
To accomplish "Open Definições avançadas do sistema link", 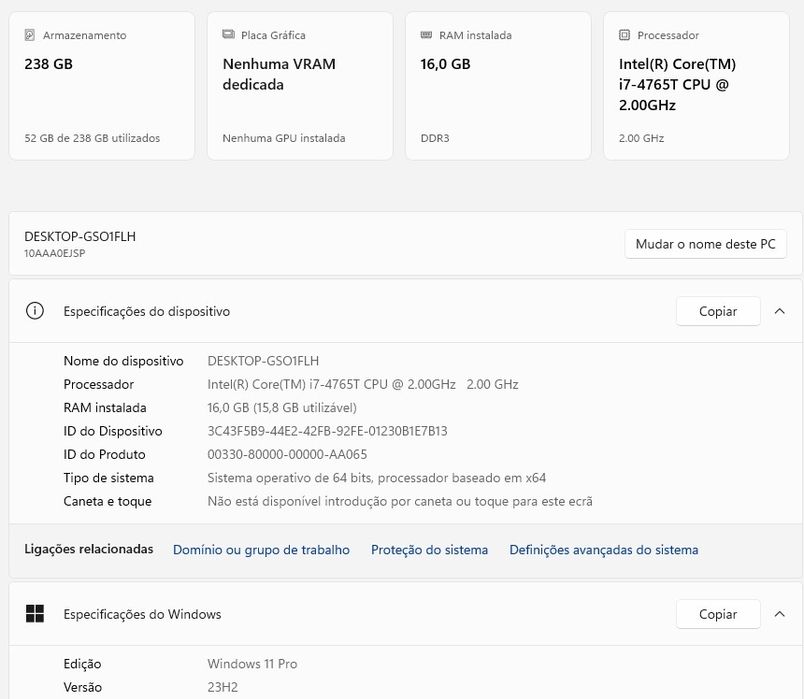I will 603,549.
